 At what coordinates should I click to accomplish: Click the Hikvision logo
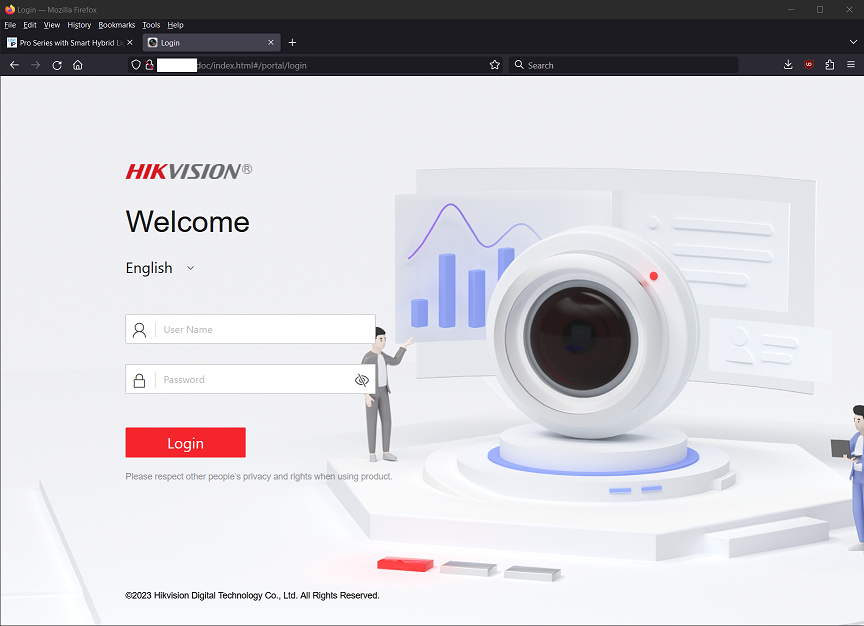tap(188, 171)
